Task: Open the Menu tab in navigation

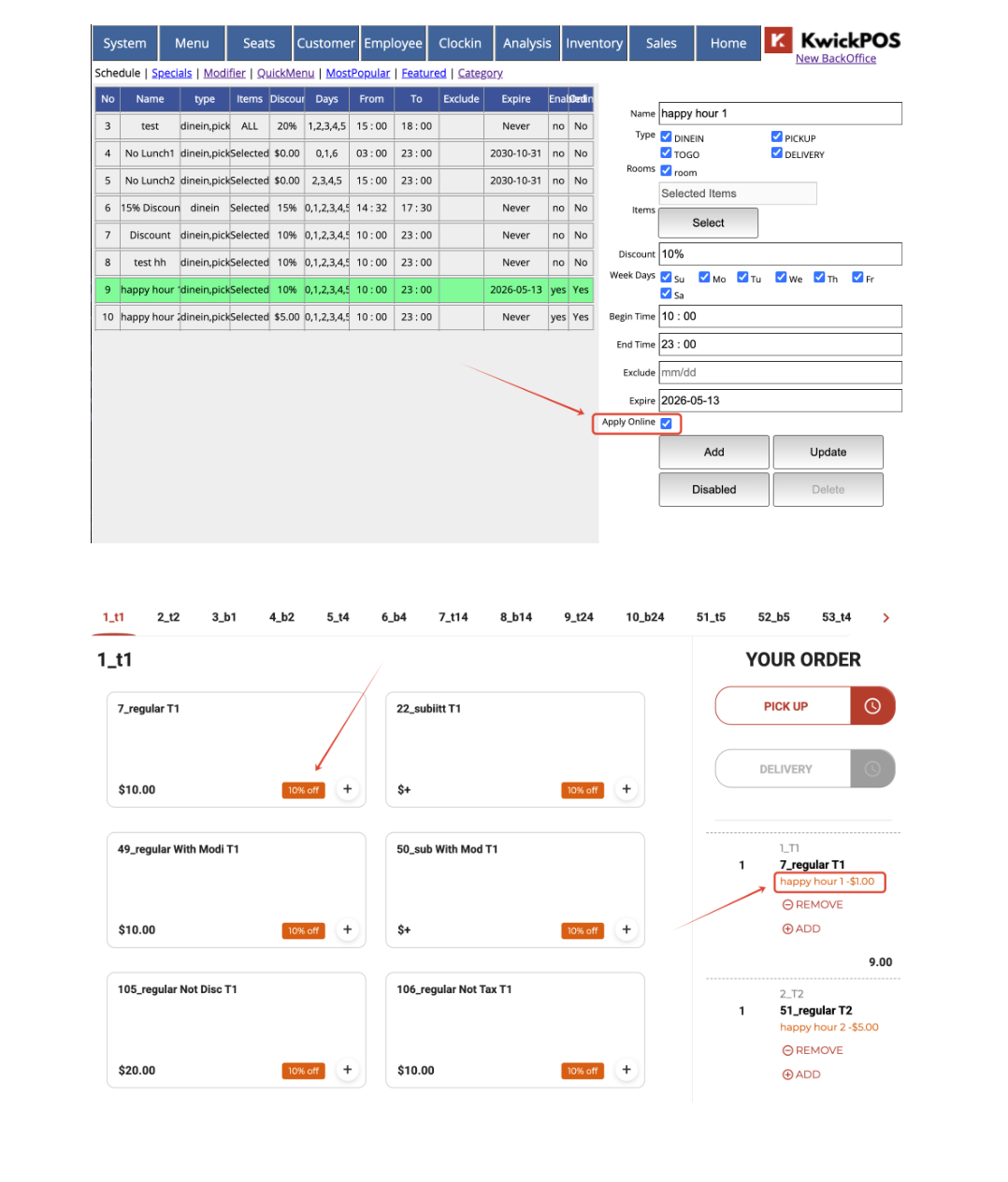Action: (x=192, y=43)
